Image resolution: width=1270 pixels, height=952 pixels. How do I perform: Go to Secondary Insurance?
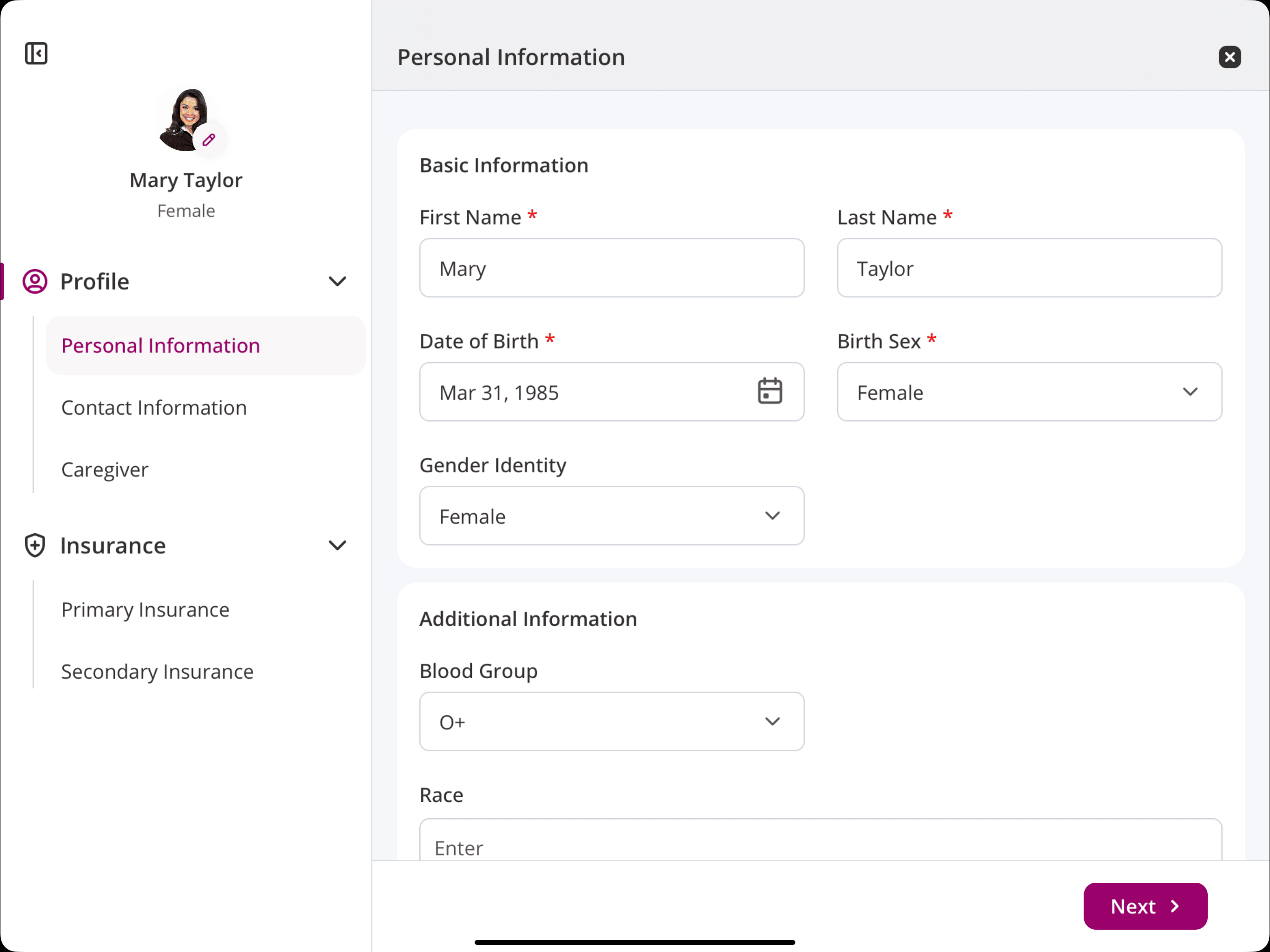click(x=157, y=671)
